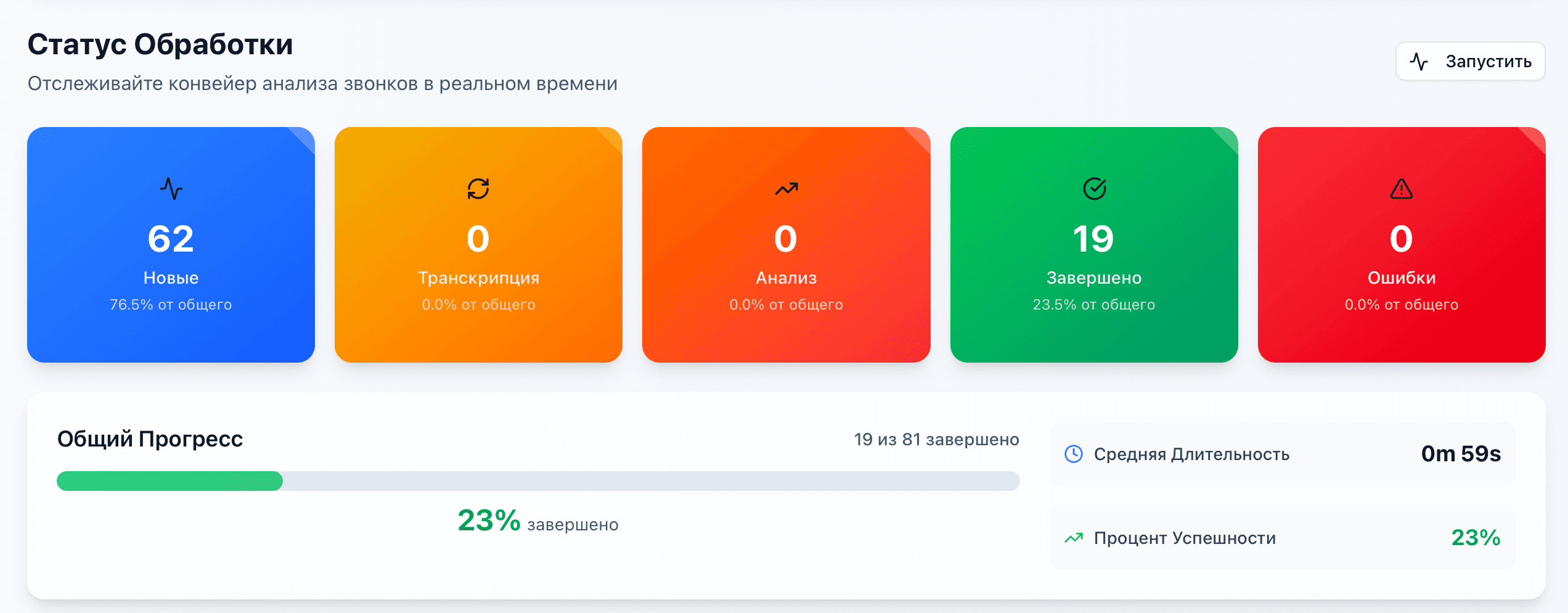Click the Статус Обработки heading
The image size is (1568, 613).
tap(160, 44)
